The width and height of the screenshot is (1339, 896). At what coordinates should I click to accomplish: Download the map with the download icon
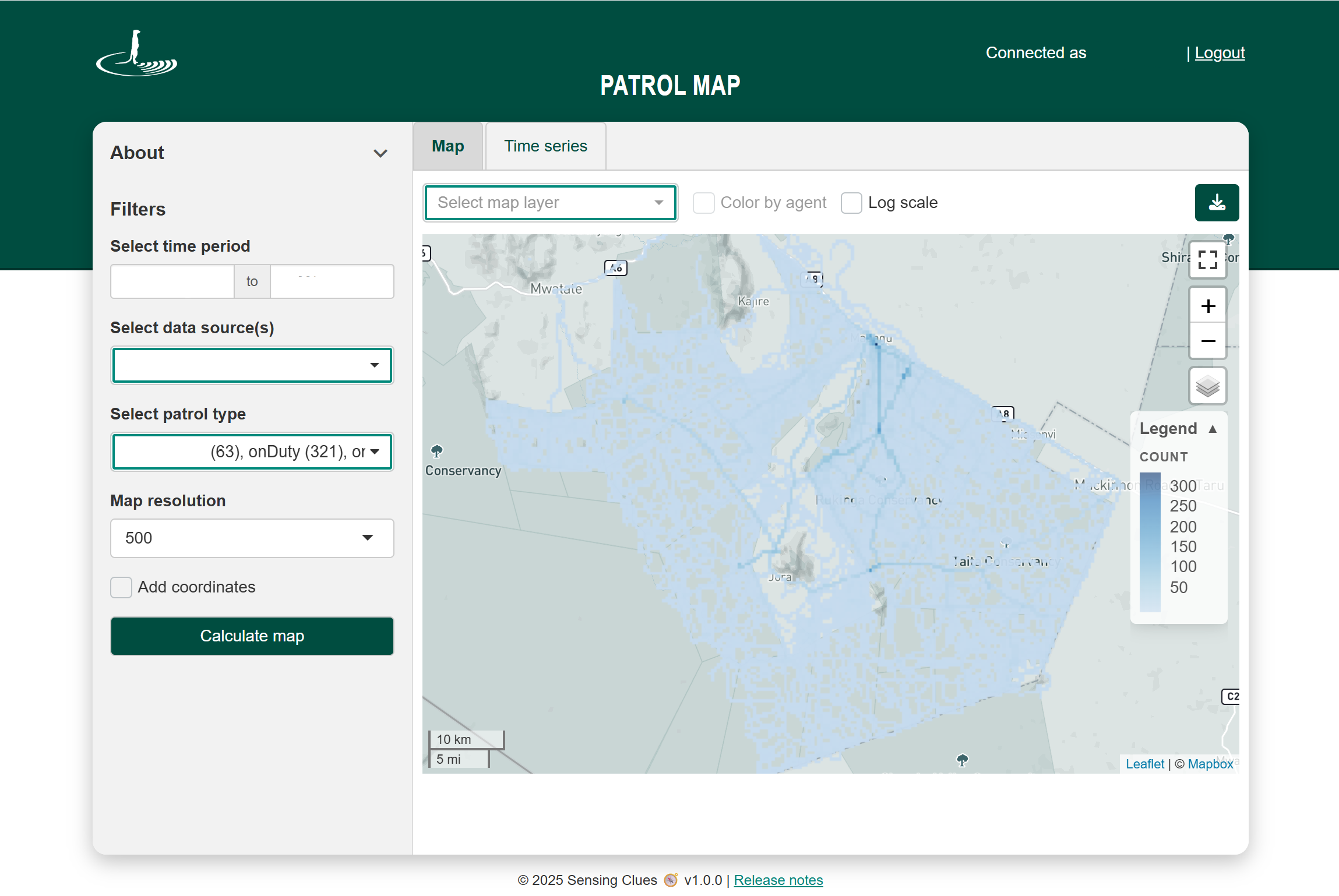coord(1217,203)
